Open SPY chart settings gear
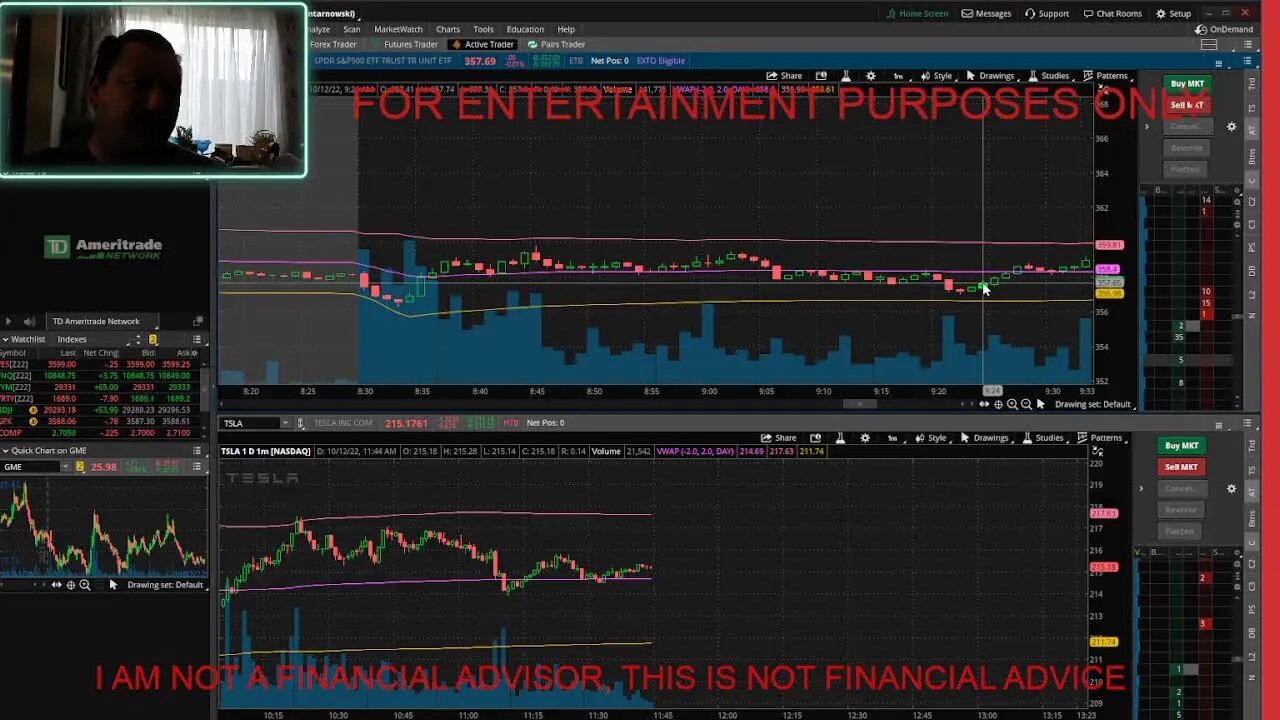This screenshot has width=1280, height=720. (870, 76)
